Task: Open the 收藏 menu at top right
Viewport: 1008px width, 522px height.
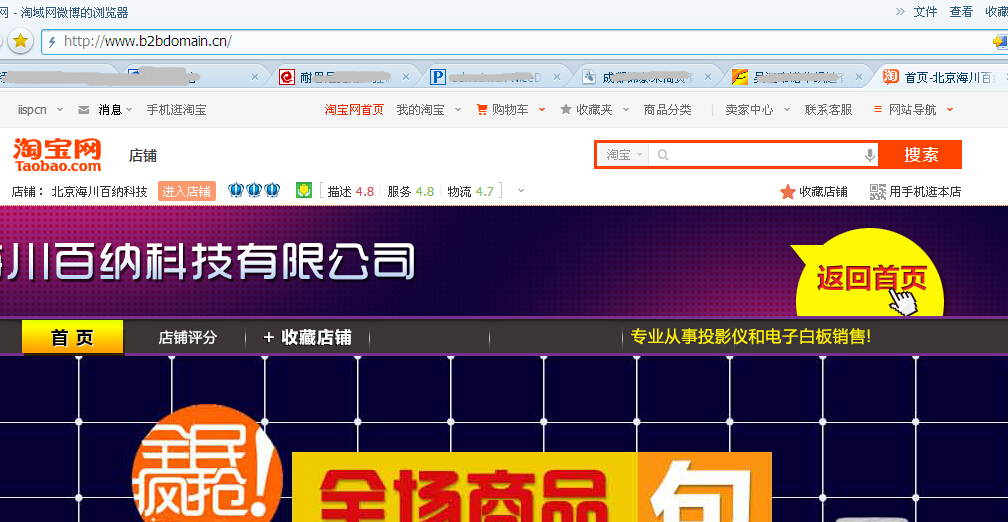Action: pyautogui.click(x=996, y=12)
